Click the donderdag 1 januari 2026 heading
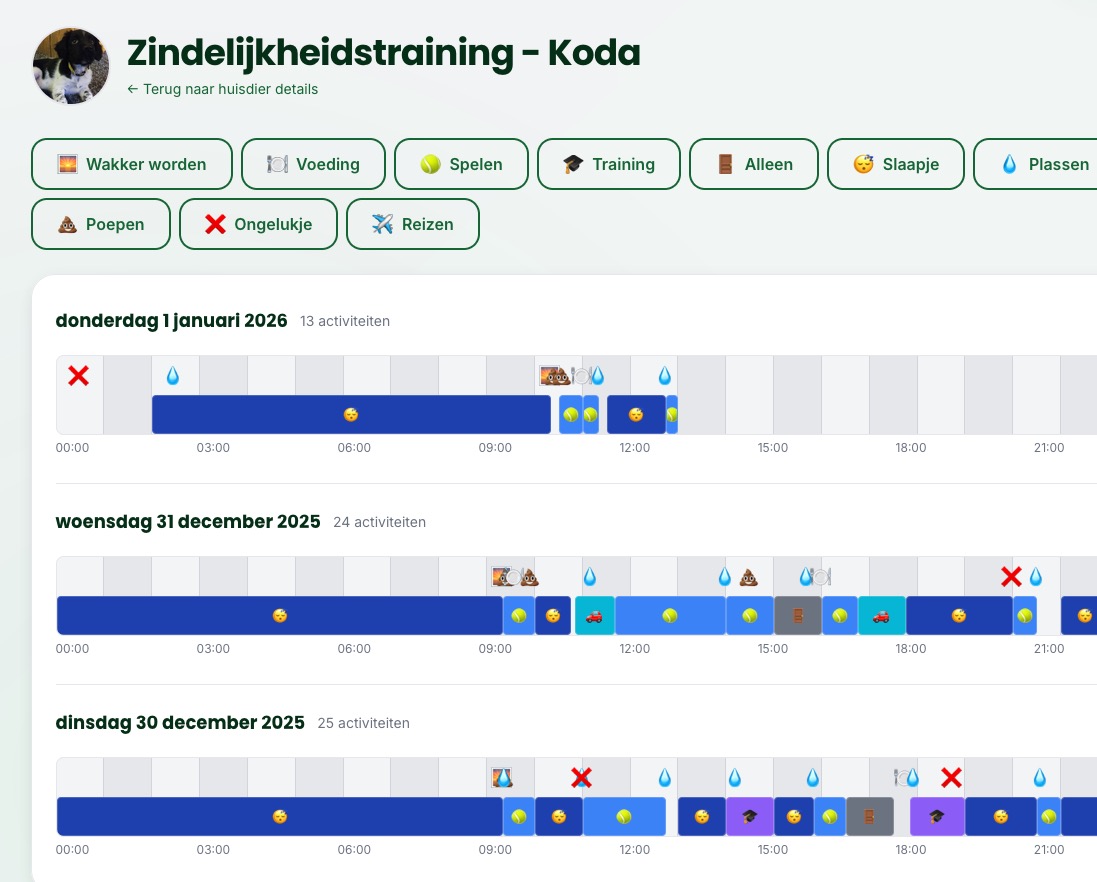1097x882 pixels. pyautogui.click(x=171, y=321)
